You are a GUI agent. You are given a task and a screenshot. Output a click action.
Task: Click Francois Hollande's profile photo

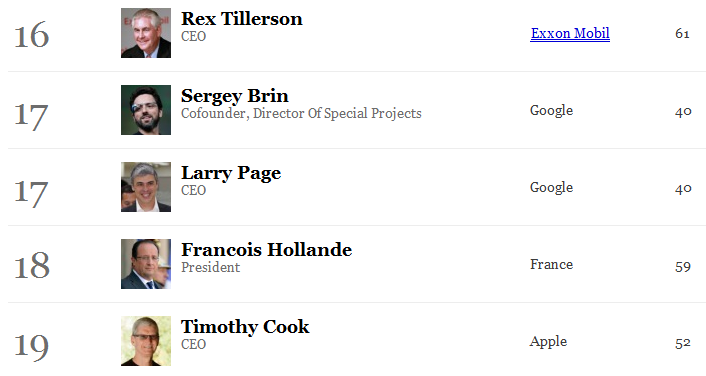146,264
